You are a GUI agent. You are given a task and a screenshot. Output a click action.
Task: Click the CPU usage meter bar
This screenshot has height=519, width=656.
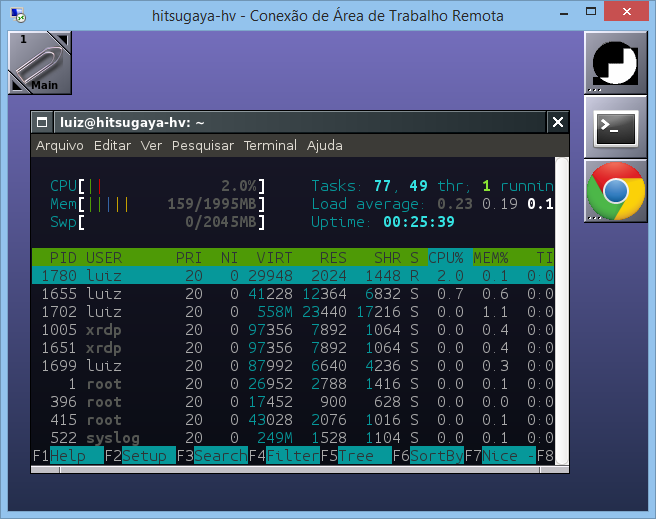[157, 186]
